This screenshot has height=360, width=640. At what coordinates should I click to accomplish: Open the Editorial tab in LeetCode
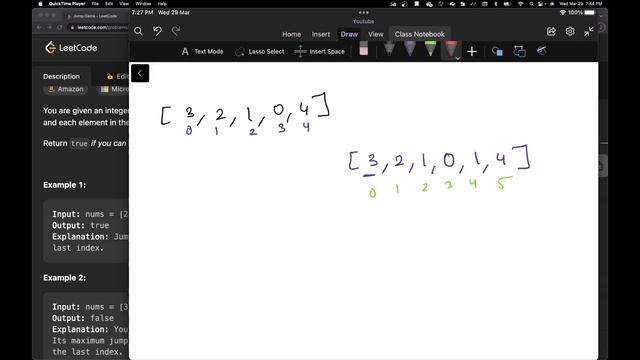[118, 76]
